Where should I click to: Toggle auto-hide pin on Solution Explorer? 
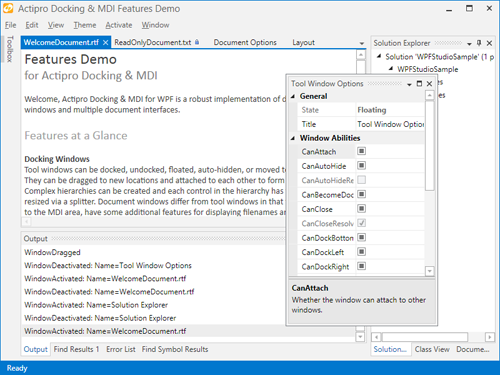click(x=479, y=43)
